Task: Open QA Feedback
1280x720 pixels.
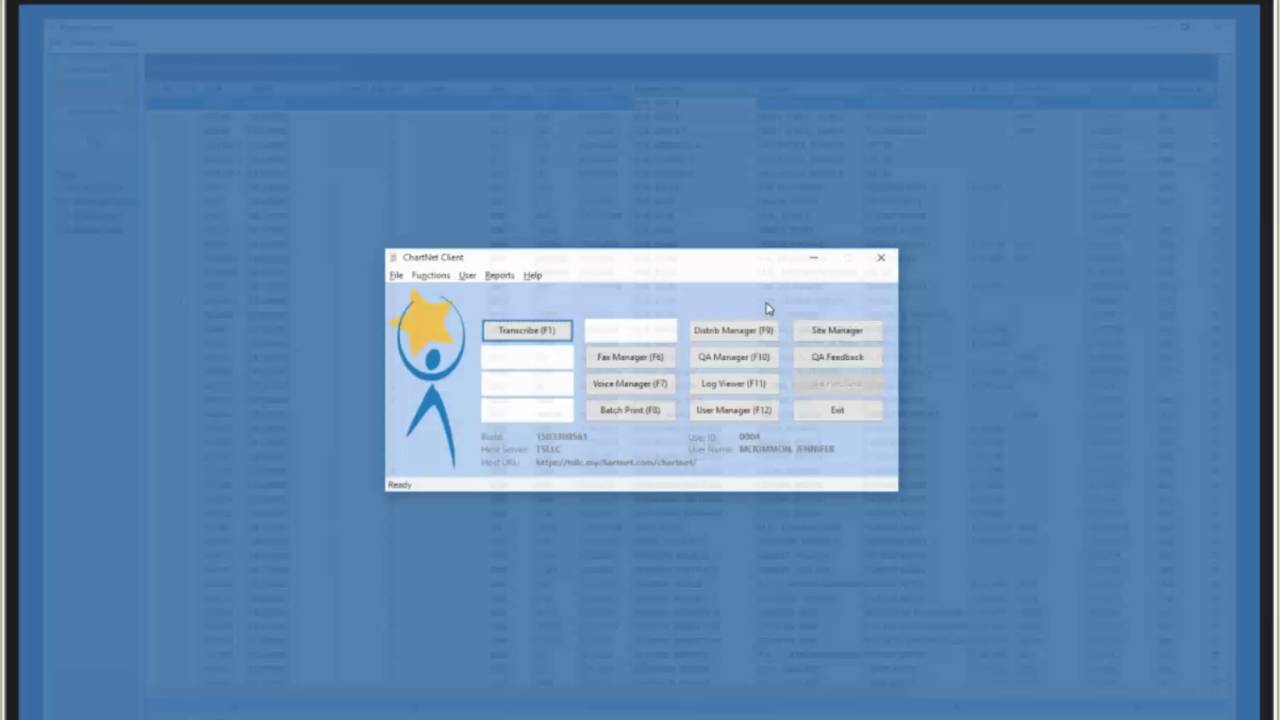Action: pos(837,357)
